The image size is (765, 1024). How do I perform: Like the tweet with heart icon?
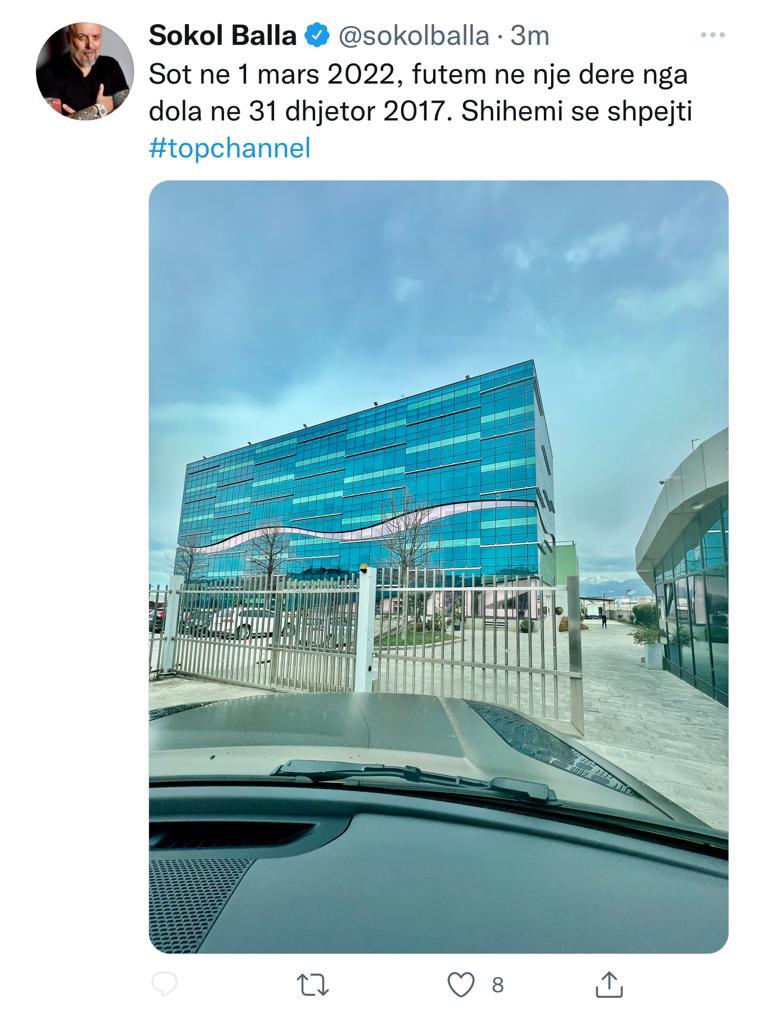461,985
